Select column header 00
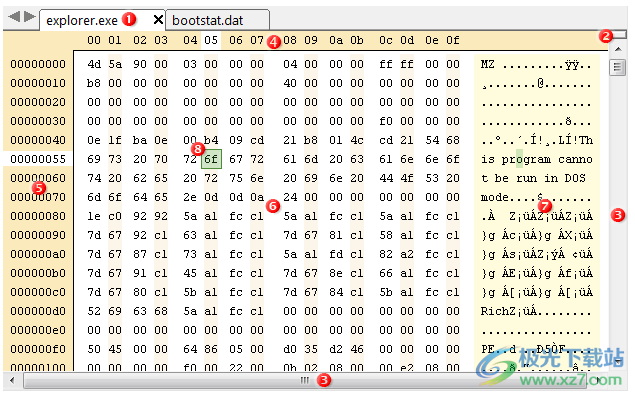 click(x=94, y=40)
